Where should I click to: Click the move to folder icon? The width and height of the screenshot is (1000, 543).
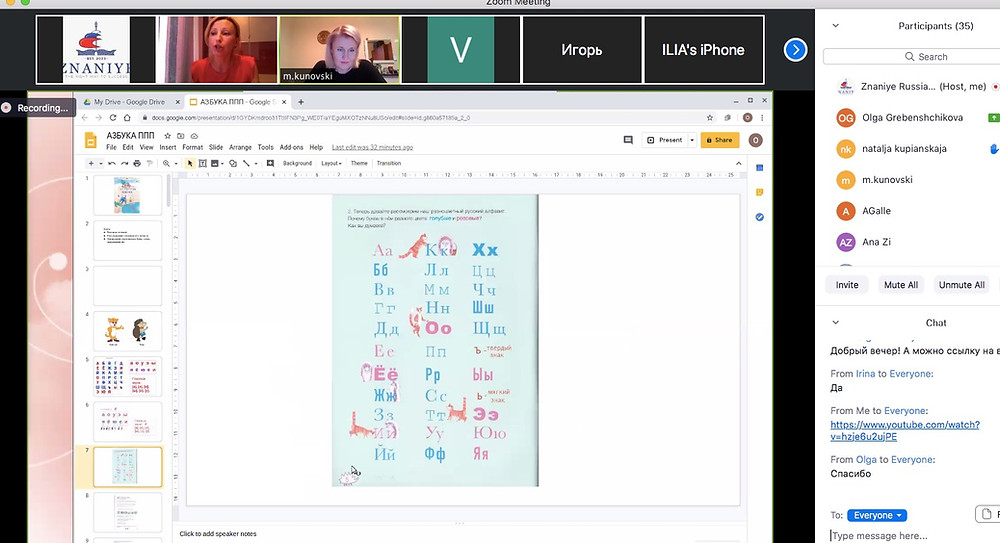coord(181,136)
